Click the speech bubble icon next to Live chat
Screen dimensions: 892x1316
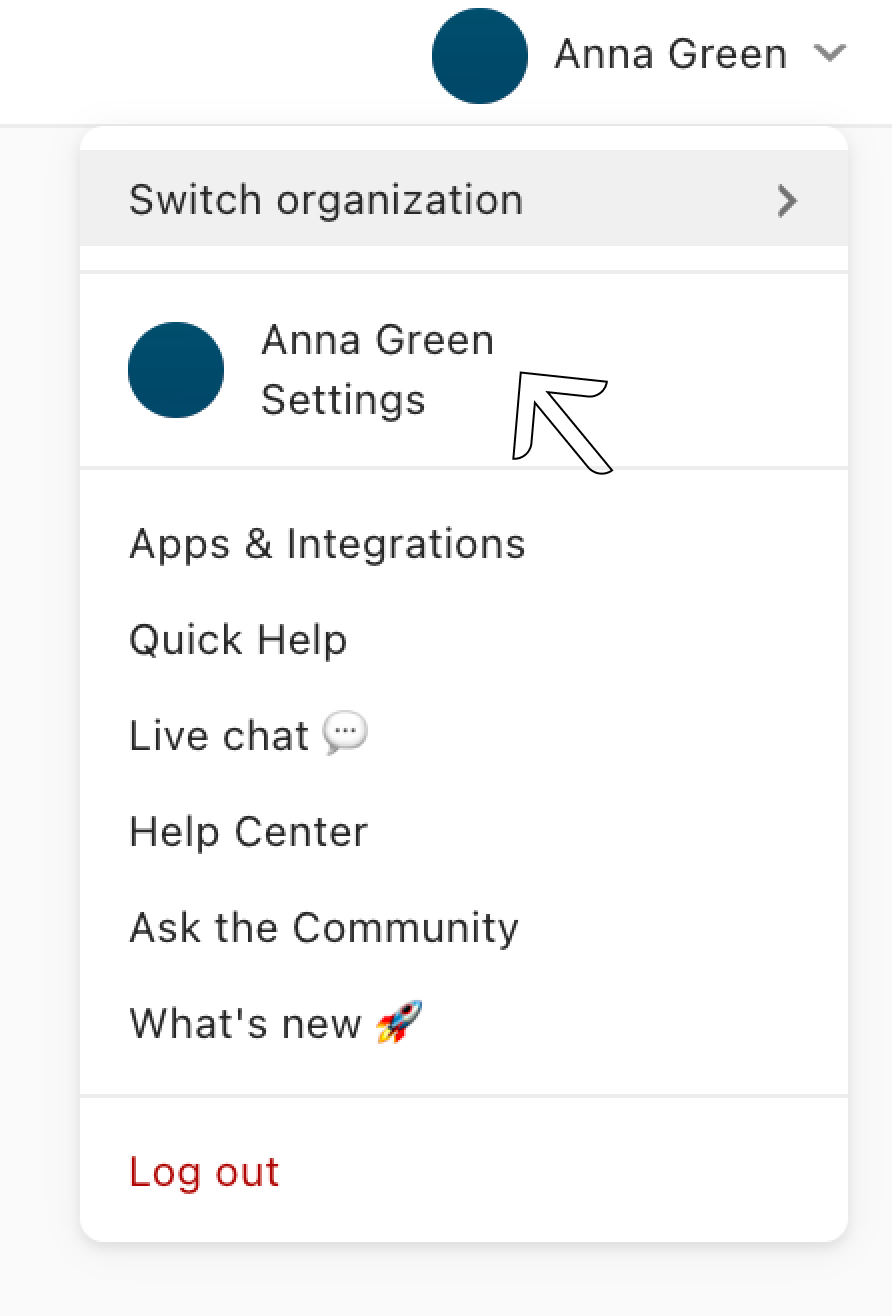[x=346, y=736]
